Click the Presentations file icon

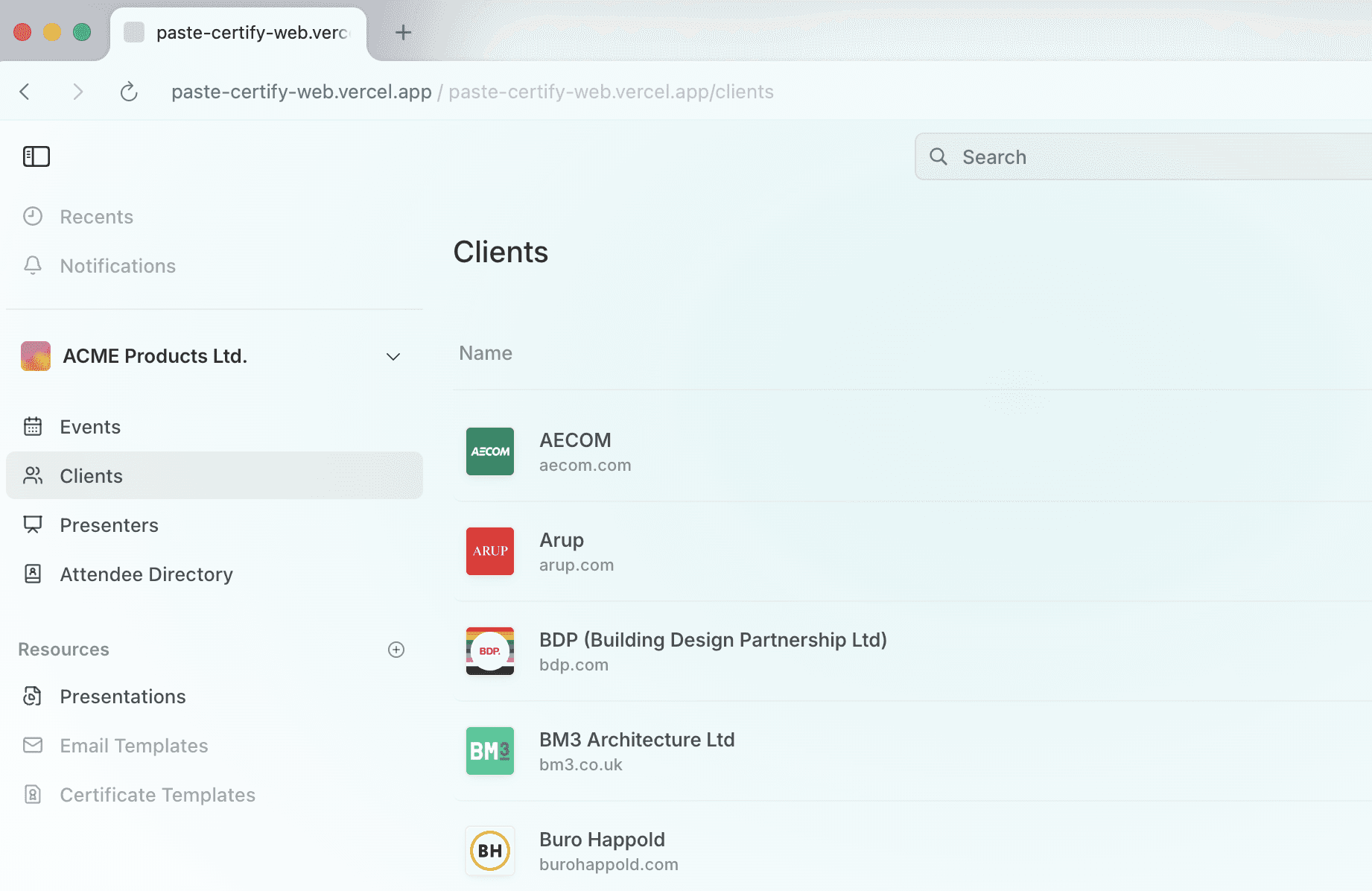(x=33, y=696)
